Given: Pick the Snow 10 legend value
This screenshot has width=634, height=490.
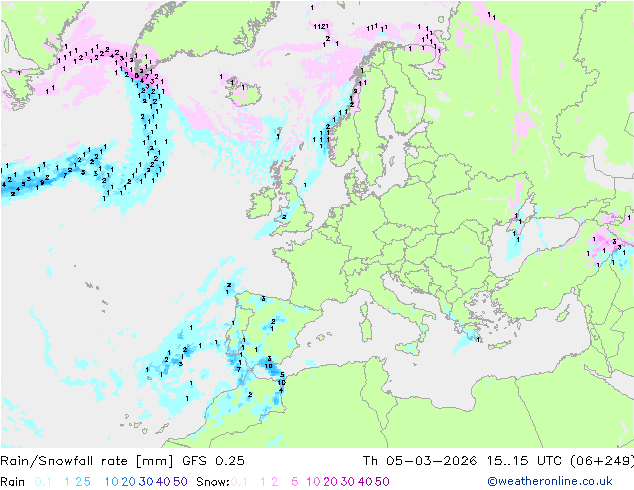Looking at the screenshot, I should [x=313, y=482].
